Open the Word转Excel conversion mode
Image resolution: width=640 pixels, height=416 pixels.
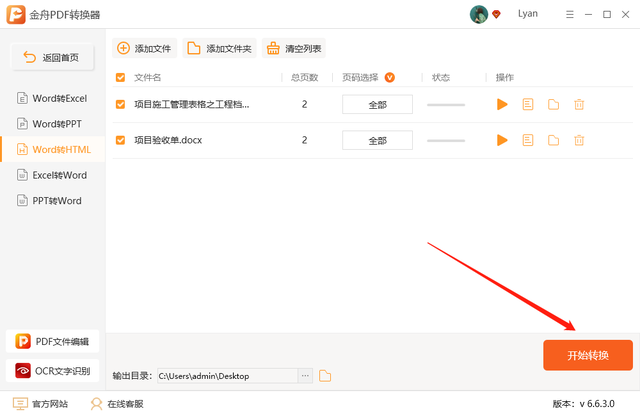pyautogui.click(x=52, y=98)
